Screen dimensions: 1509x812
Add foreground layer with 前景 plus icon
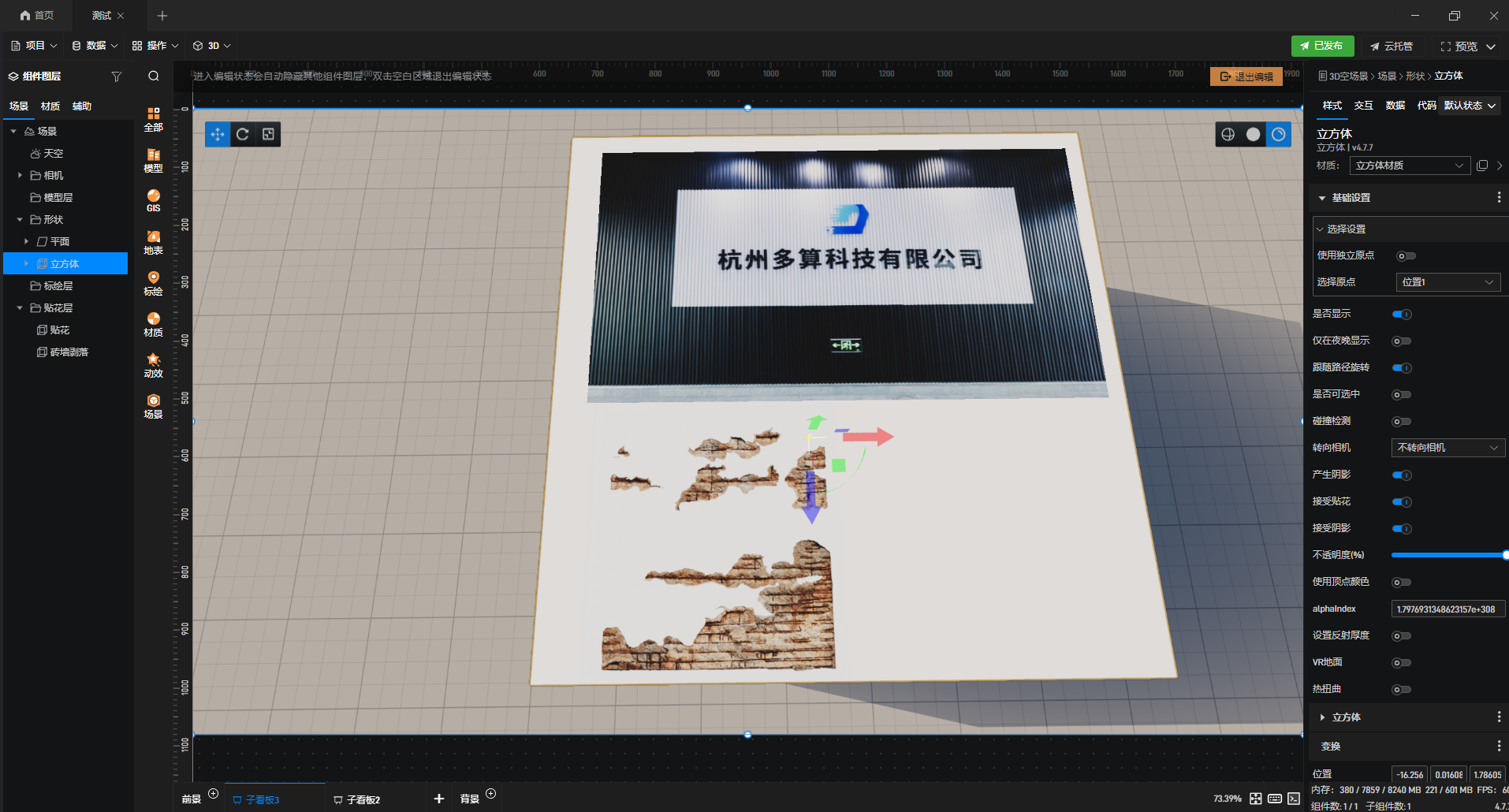coord(213,794)
